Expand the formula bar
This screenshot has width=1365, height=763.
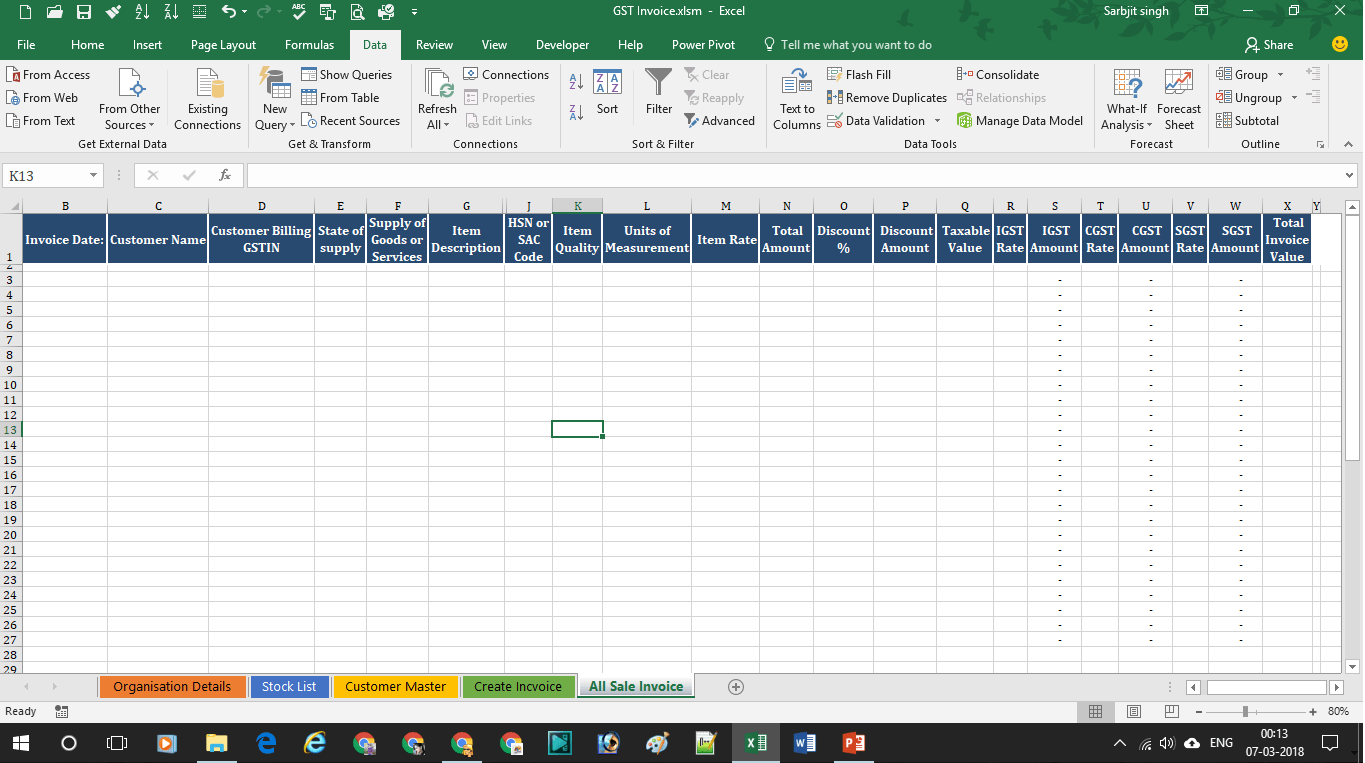tap(1350, 175)
